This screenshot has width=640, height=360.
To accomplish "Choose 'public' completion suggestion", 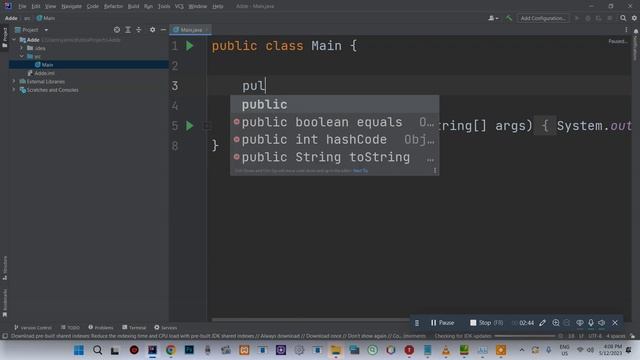I will pyautogui.click(x=335, y=104).
